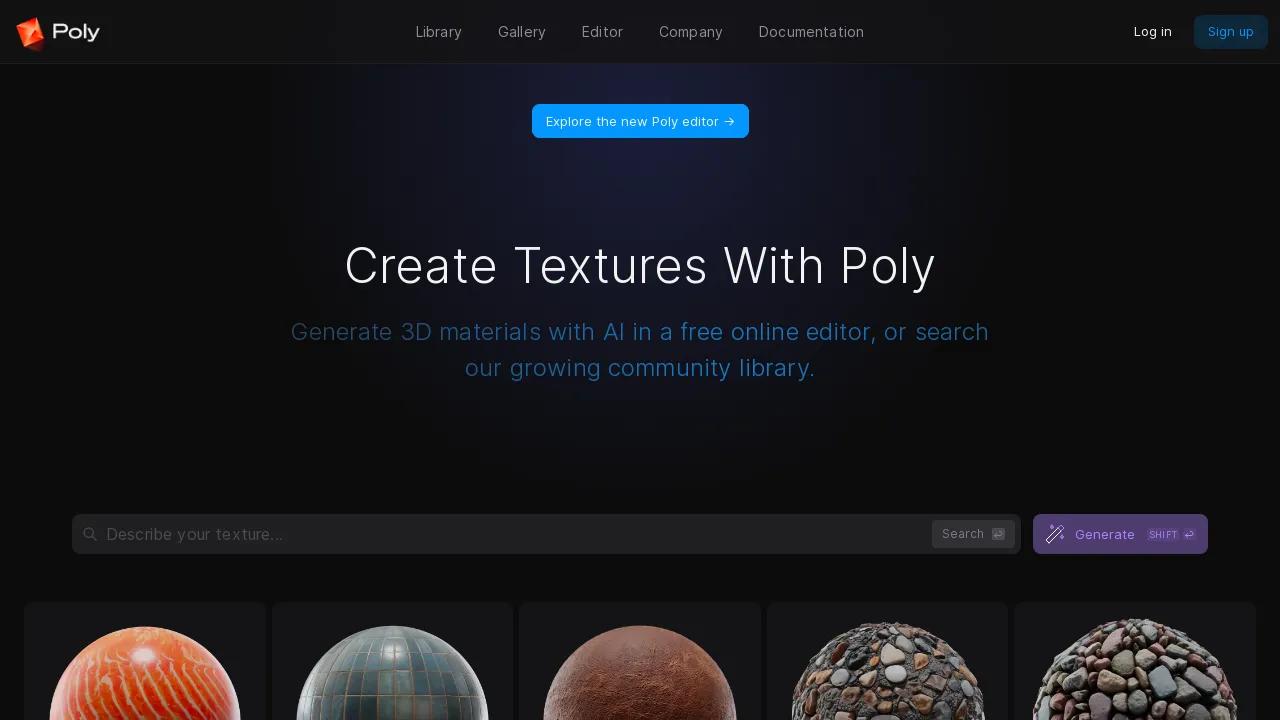Focus the Describe your texture field
The height and width of the screenshot is (720, 1280).
coord(515,534)
